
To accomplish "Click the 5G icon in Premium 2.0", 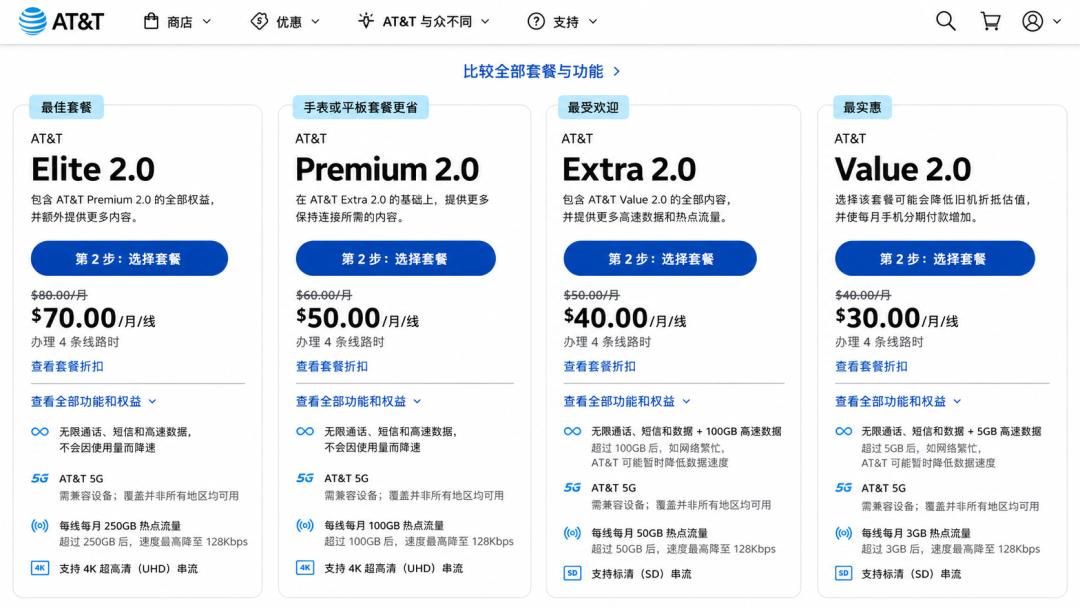I will tap(305, 478).
